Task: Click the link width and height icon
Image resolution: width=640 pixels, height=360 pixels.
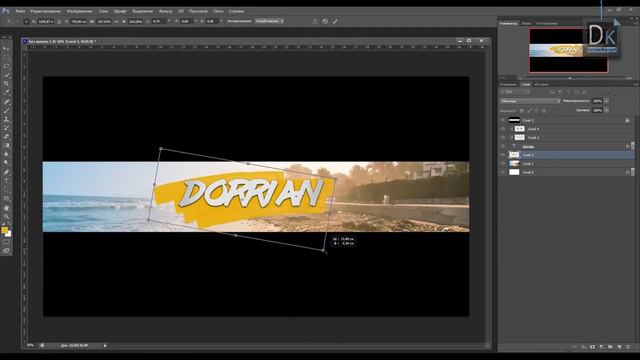Action: (x=116, y=21)
